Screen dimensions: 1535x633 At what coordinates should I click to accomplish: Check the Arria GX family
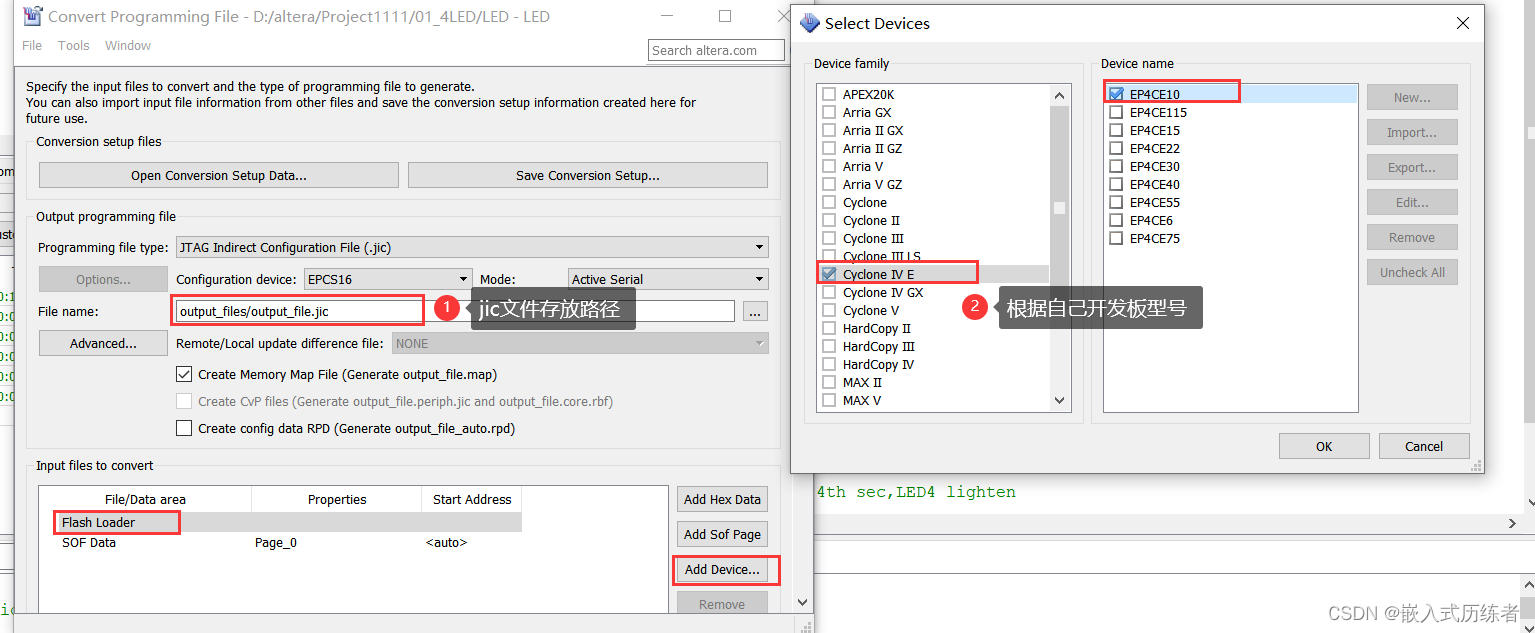828,112
